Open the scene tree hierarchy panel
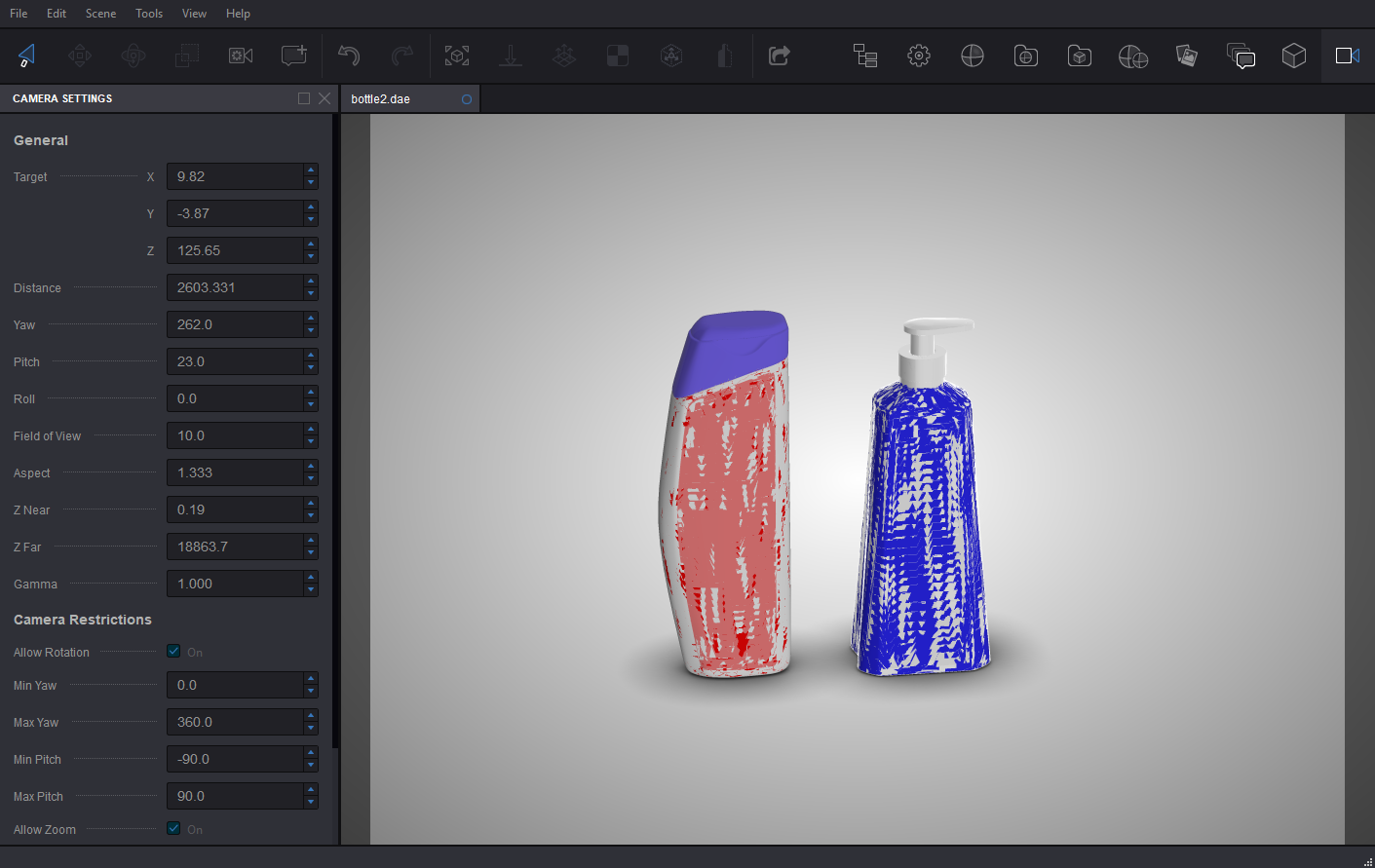The image size is (1375, 868). coord(865,56)
